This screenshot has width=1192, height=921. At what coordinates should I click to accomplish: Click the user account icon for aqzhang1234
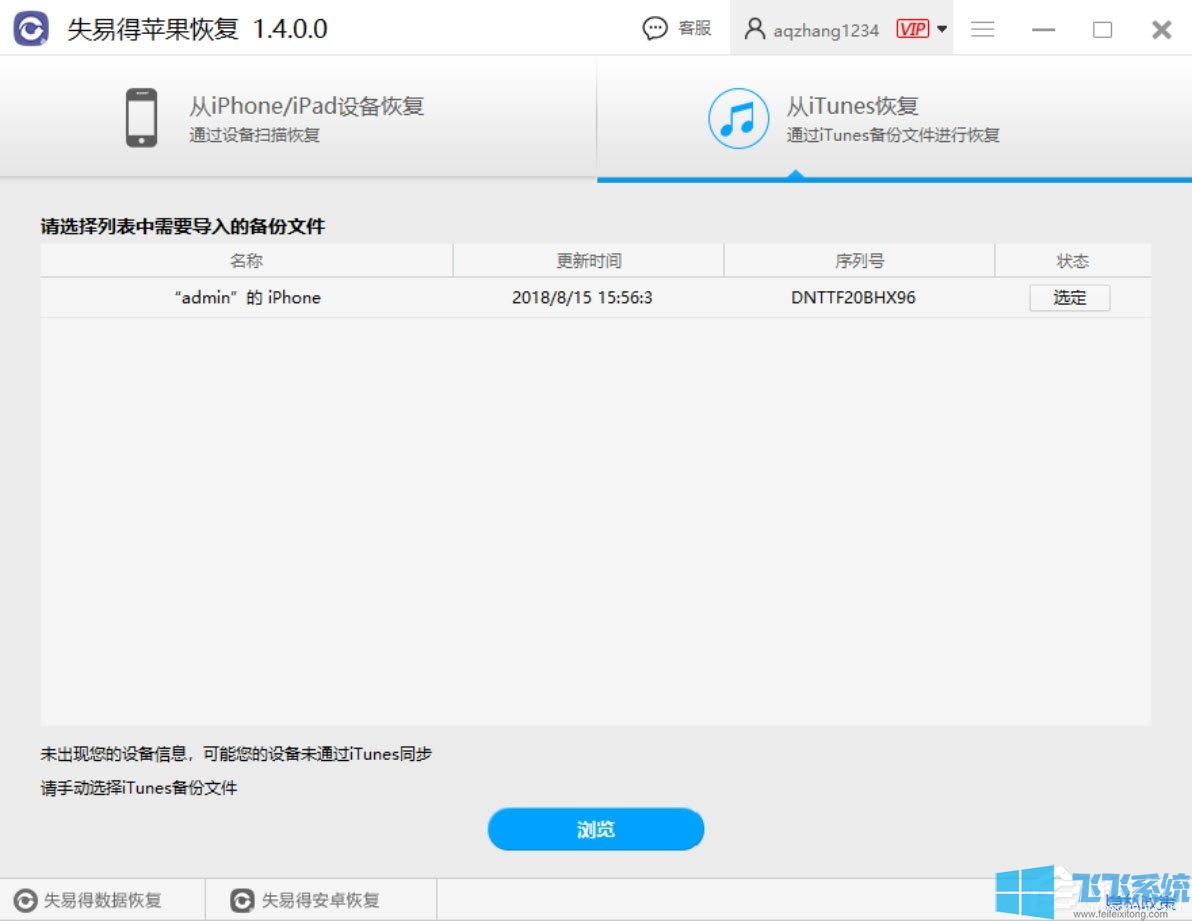point(756,29)
